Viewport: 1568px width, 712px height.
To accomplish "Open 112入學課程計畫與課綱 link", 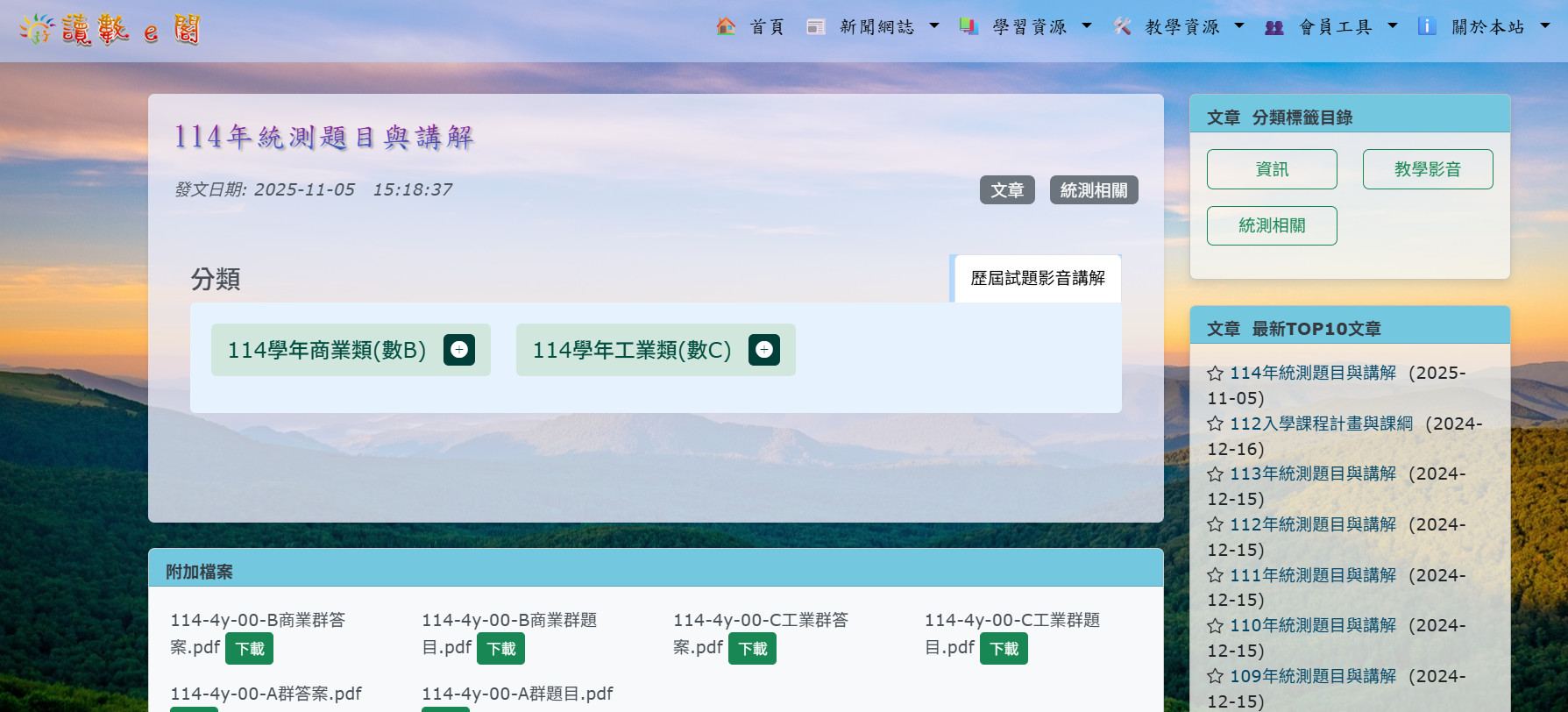I will [x=1321, y=424].
